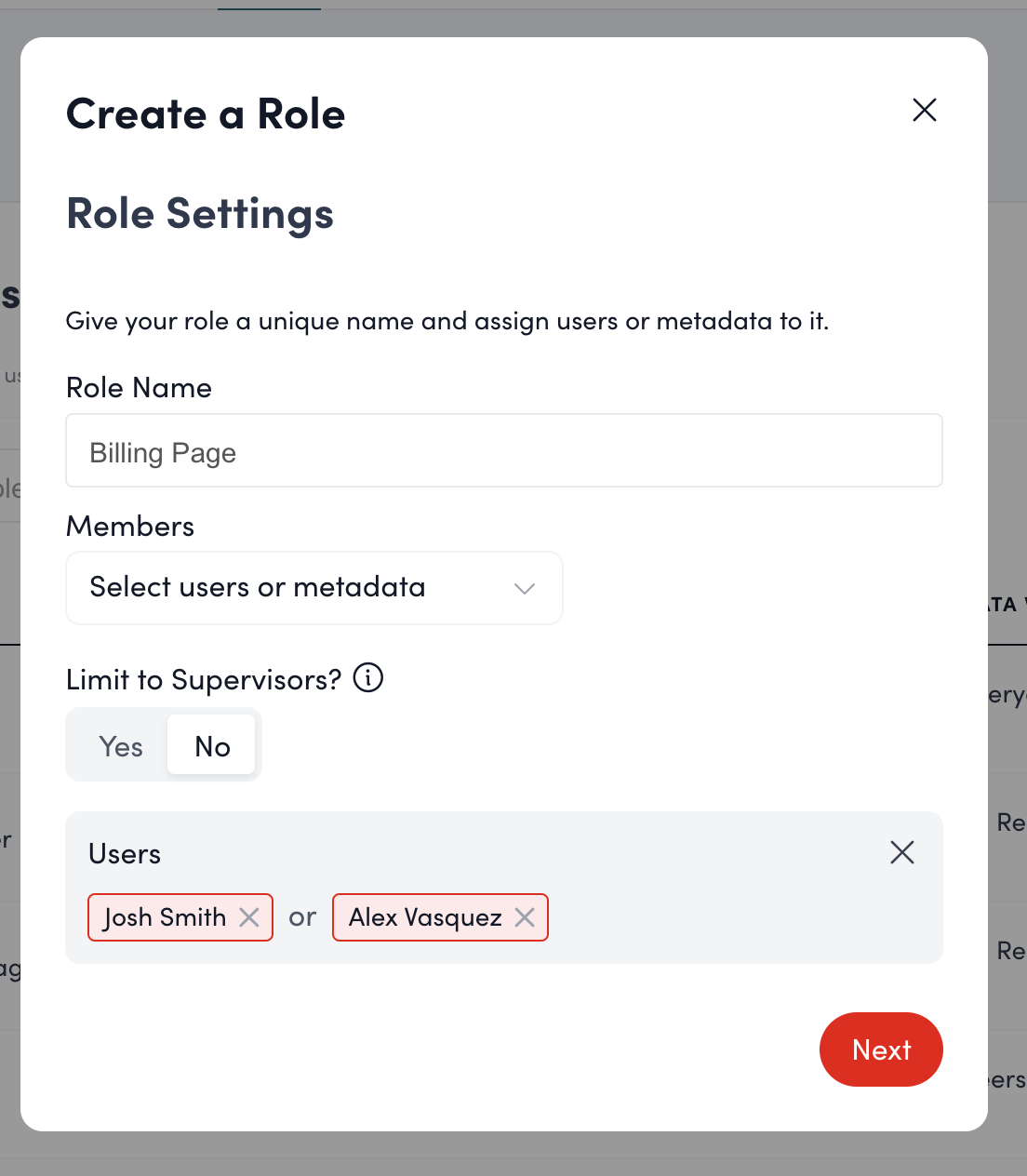Close the Create a Role dialog
The height and width of the screenshot is (1176, 1027).
pos(924,111)
